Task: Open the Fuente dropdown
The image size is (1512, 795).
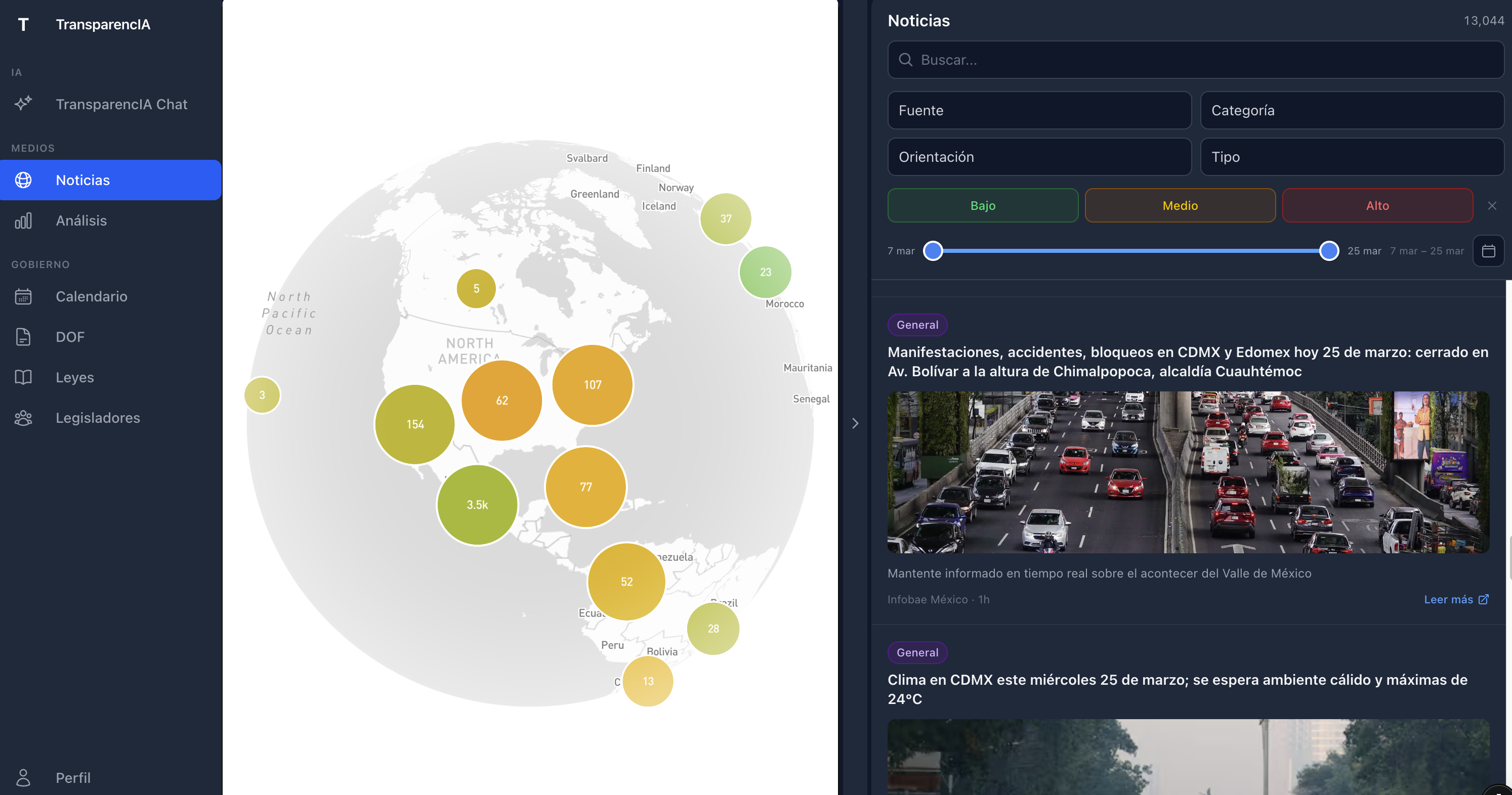Action: (1039, 110)
